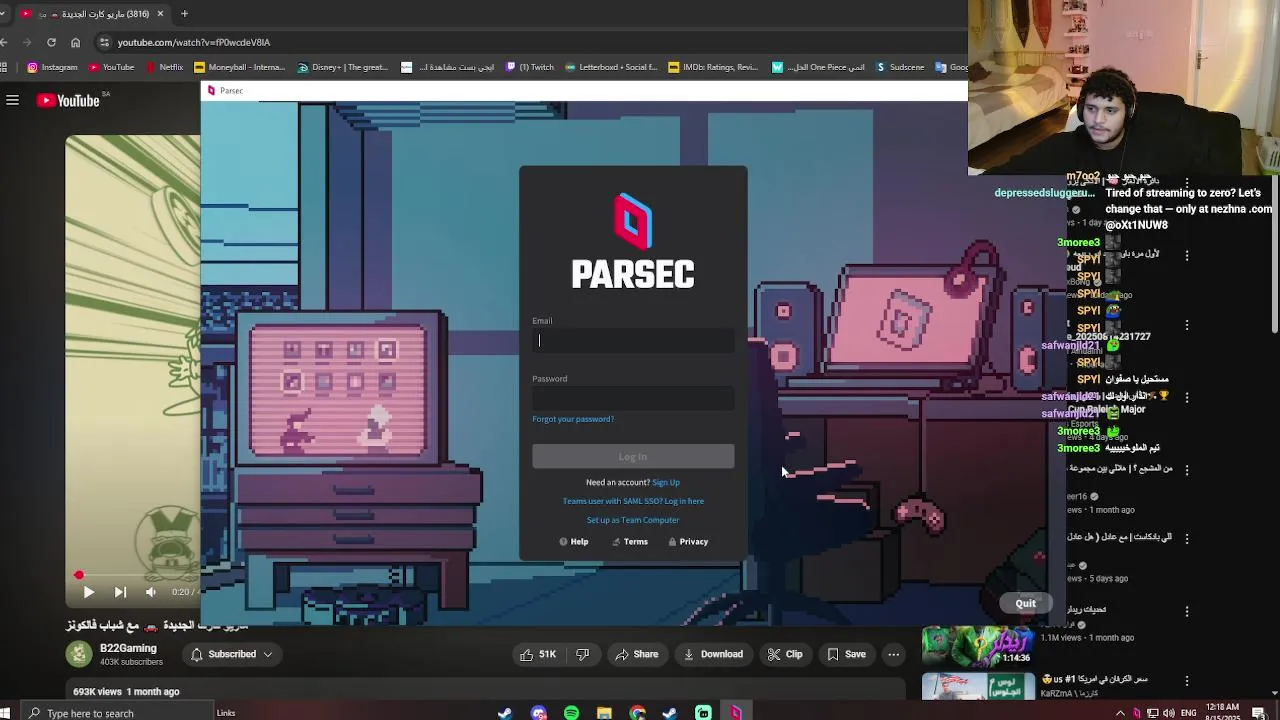This screenshot has width=1280, height=720.
Task: Open the Windows notification center
Action: [x=1259, y=713]
